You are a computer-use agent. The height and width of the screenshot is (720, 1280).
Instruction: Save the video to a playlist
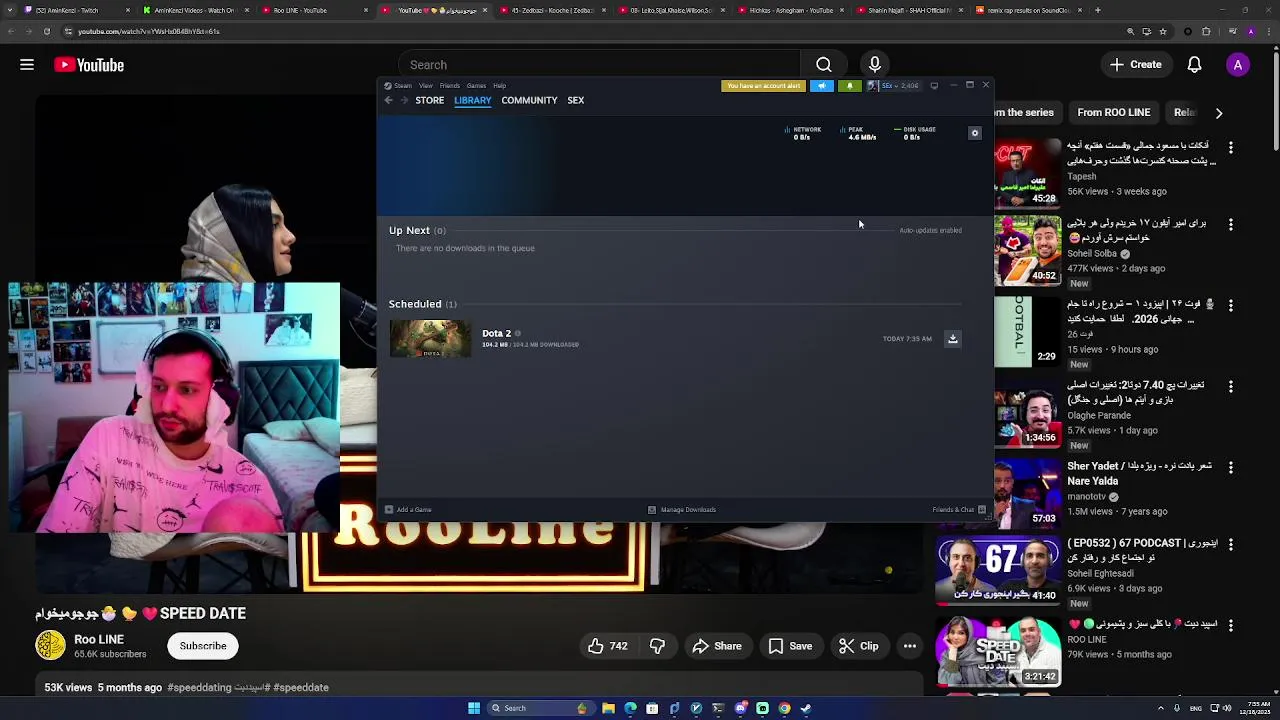pos(790,646)
